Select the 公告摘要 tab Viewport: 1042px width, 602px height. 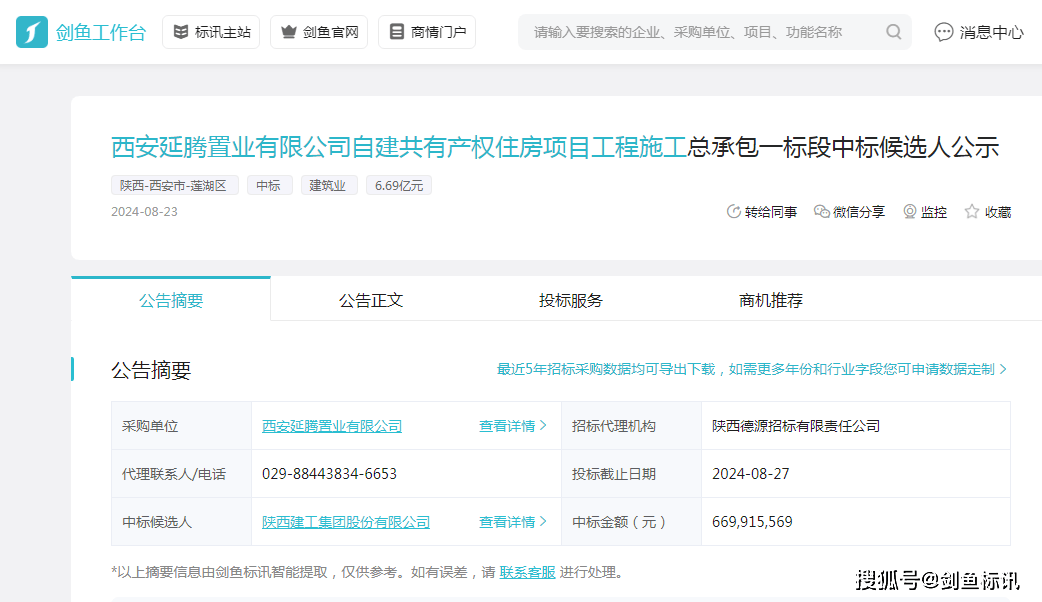171,300
